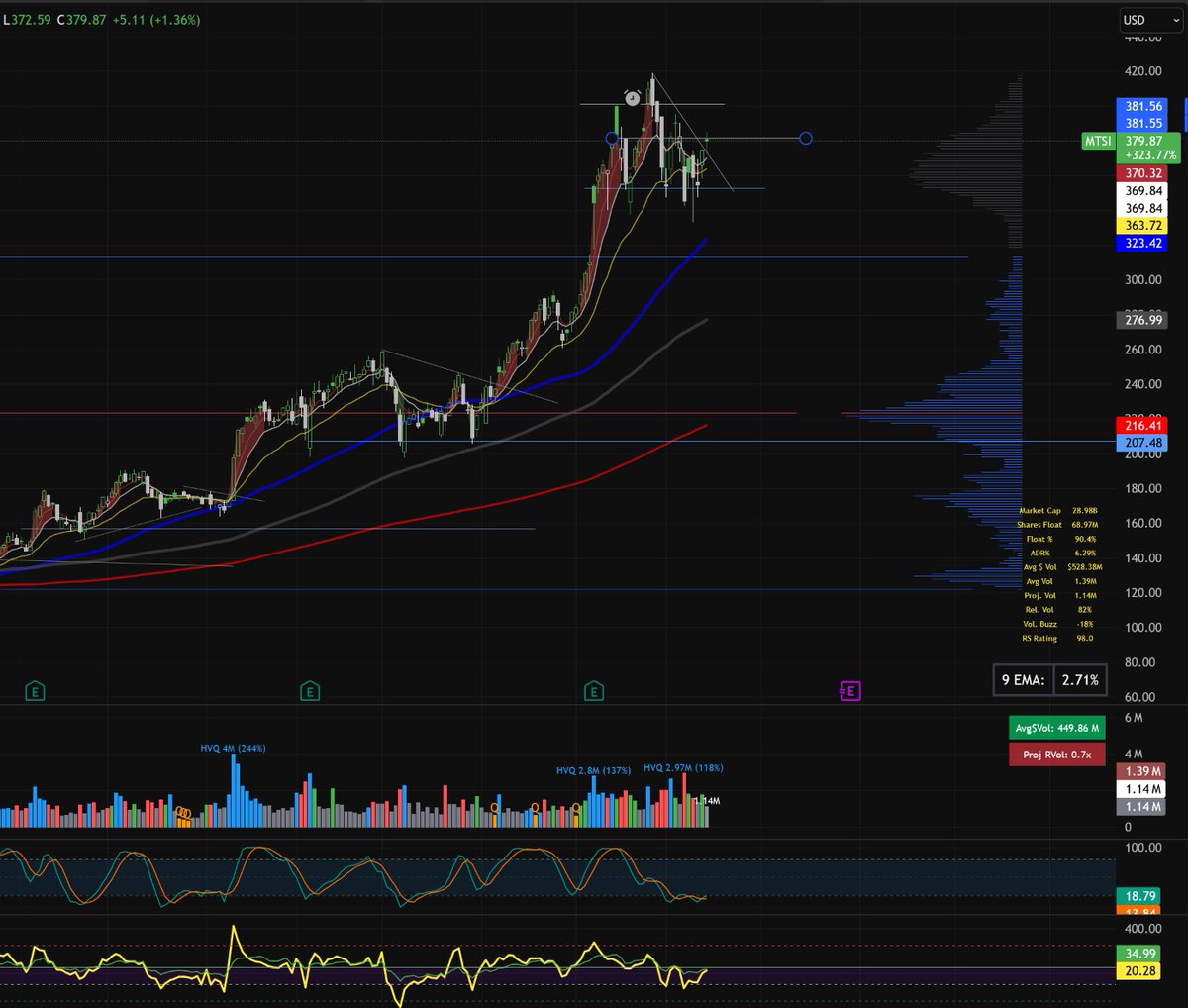Click the dark blue 323.42 price label
Image resolution: width=1188 pixels, height=1008 pixels.
tap(1143, 243)
